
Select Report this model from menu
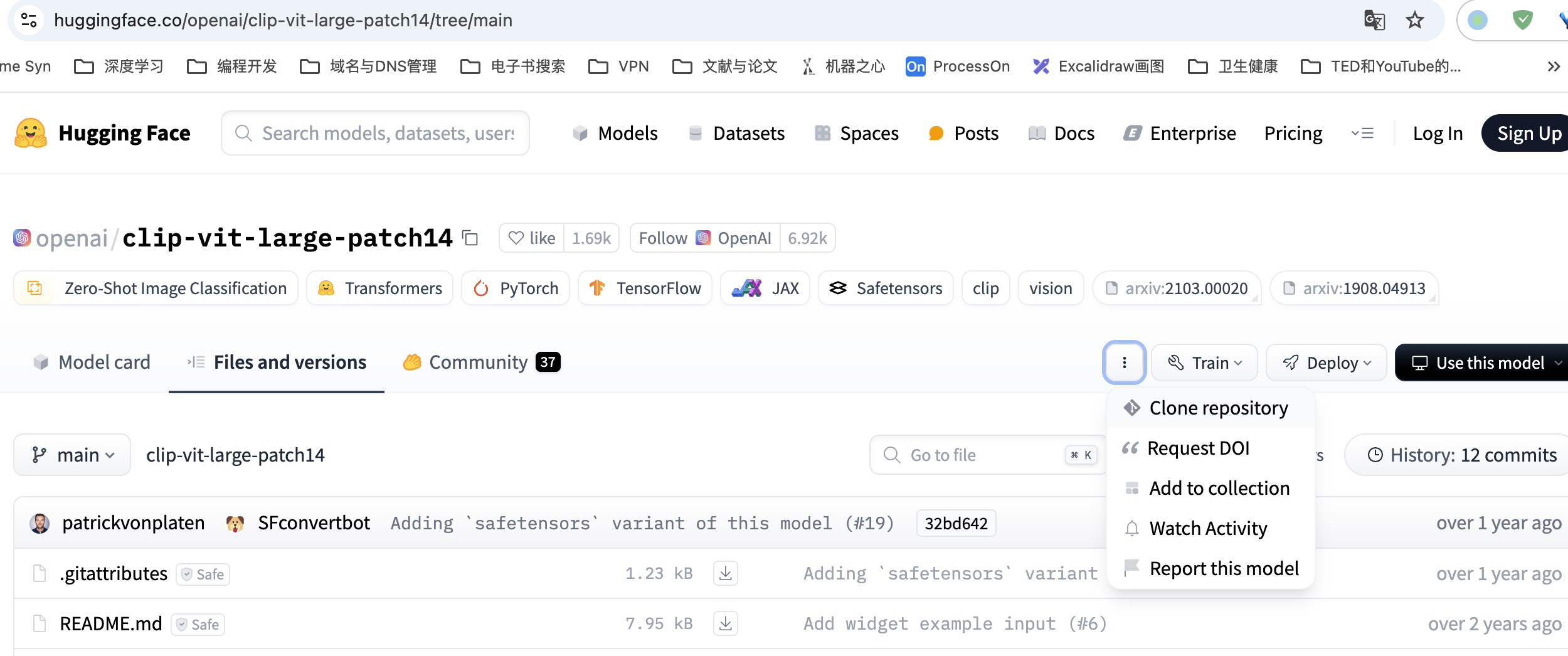(x=1210, y=568)
